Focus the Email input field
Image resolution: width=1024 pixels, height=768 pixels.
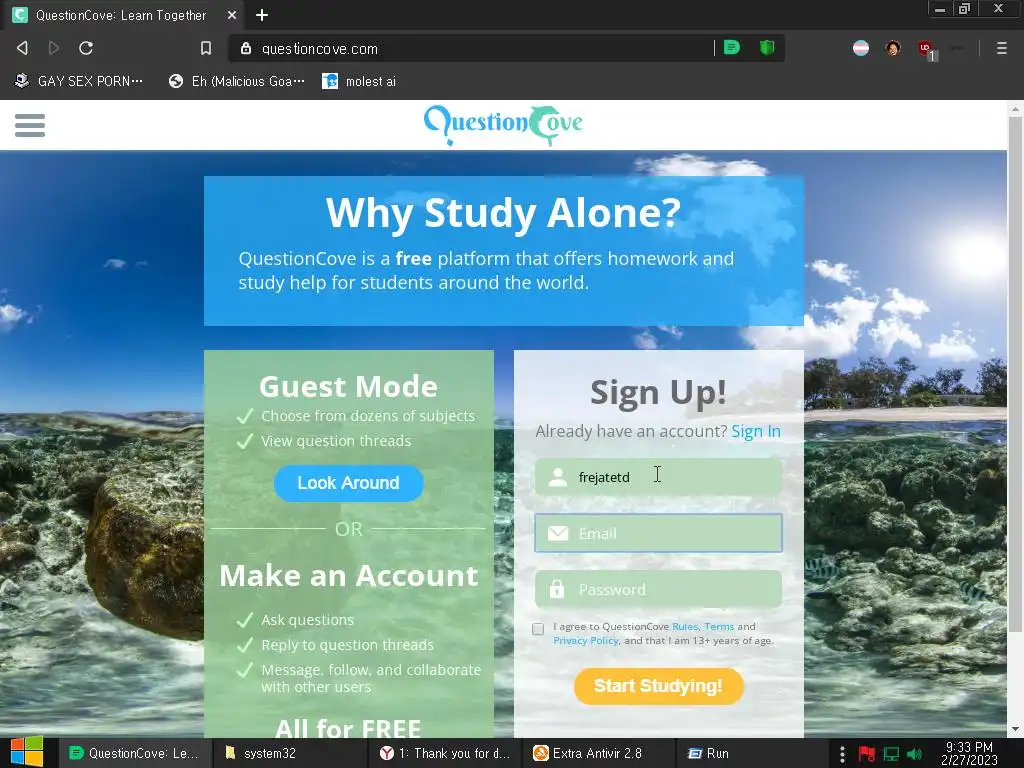pyautogui.click(x=658, y=533)
